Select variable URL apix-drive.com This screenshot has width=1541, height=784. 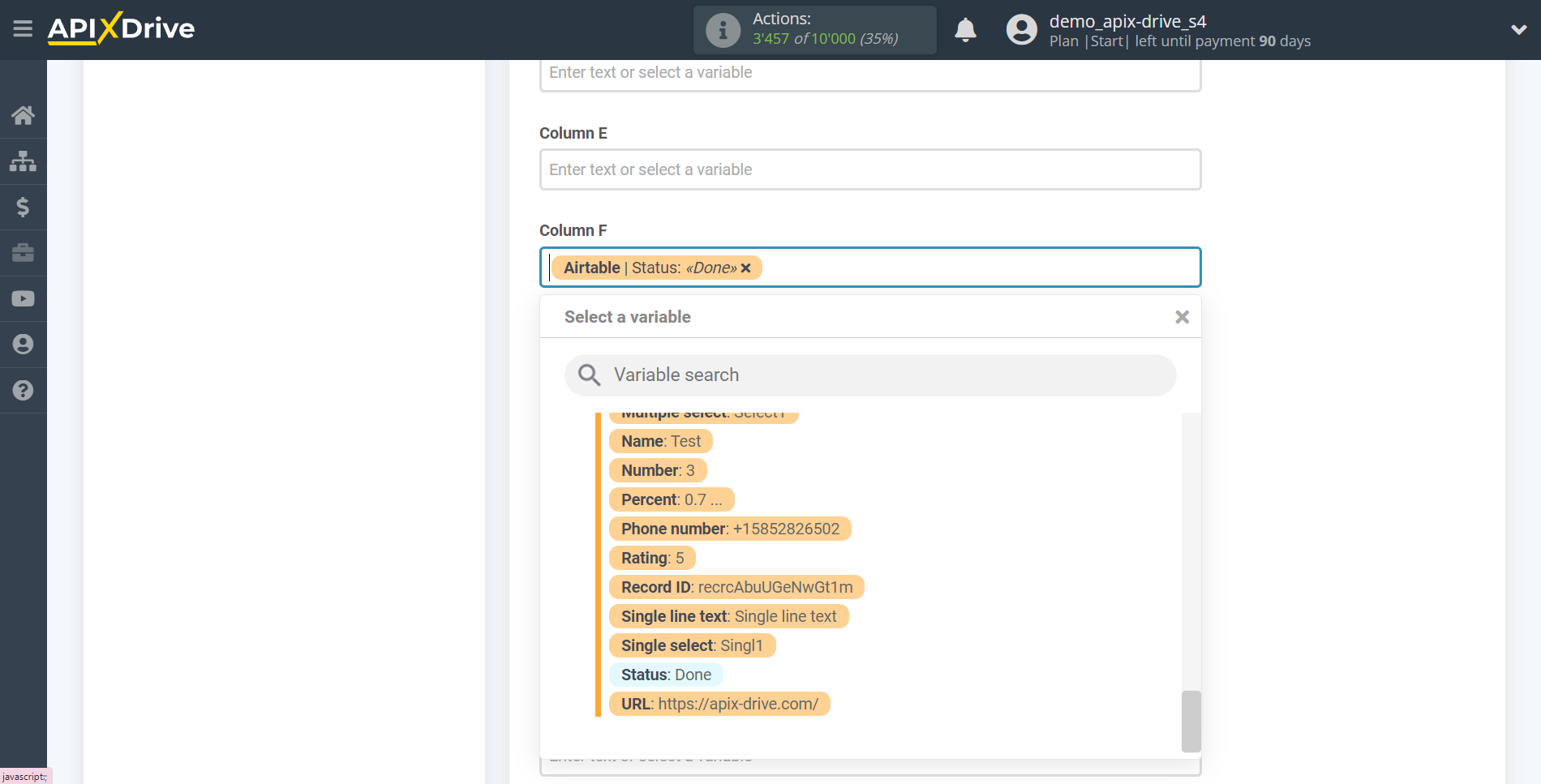719,704
